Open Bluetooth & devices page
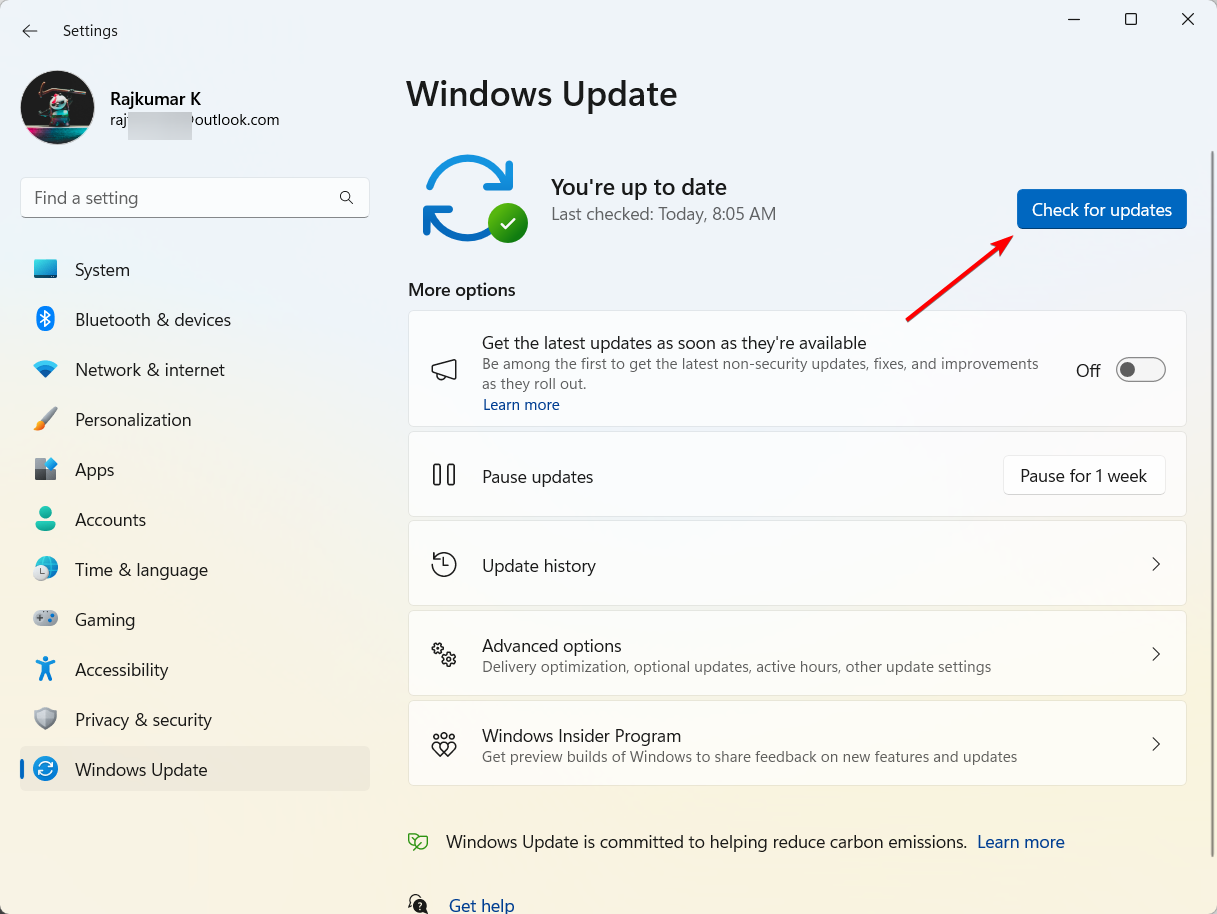The height and width of the screenshot is (914, 1217). point(195,320)
